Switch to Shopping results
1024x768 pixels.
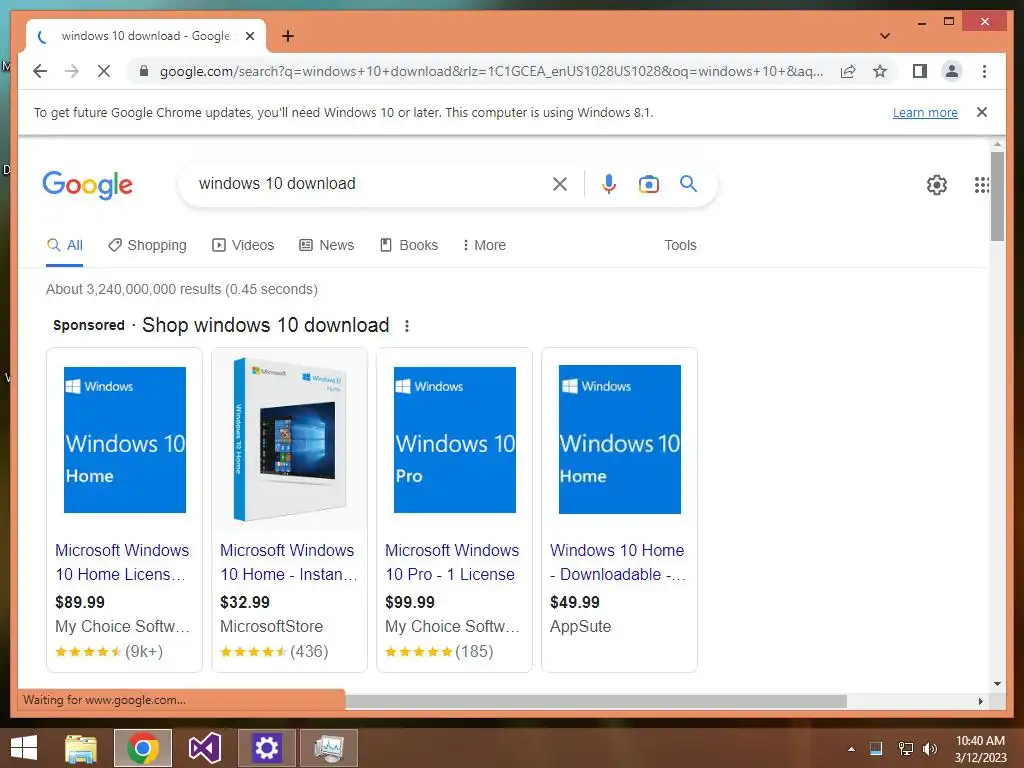pyautogui.click(x=148, y=246)
